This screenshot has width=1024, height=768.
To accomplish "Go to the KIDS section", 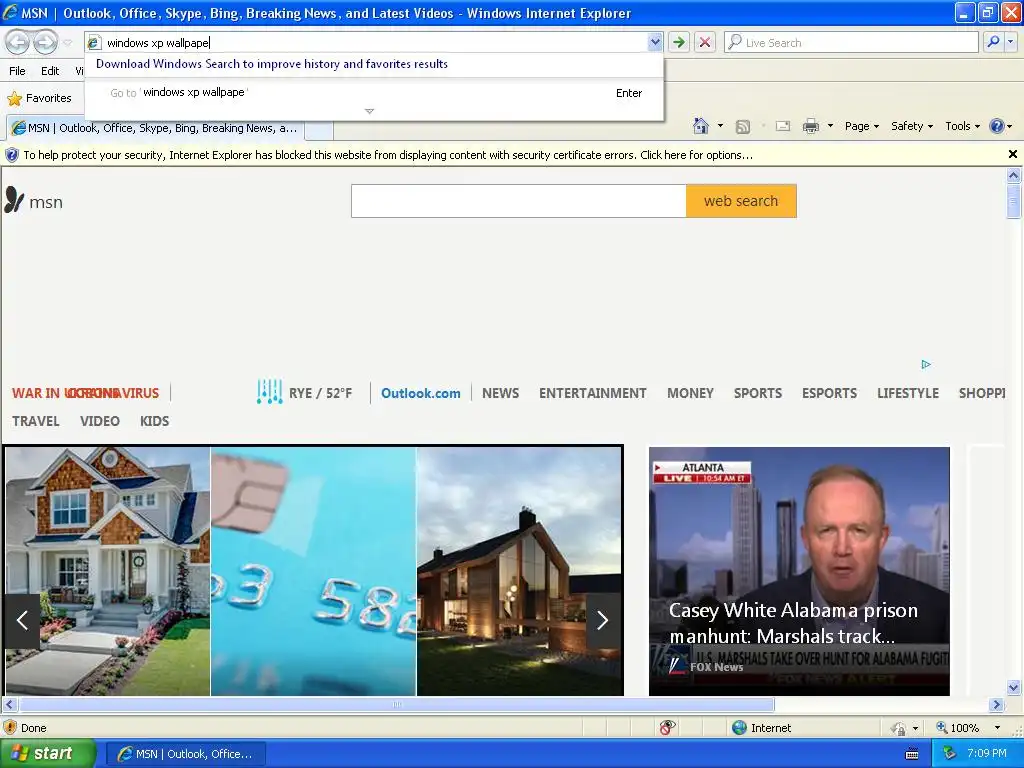I will (154, 421).
